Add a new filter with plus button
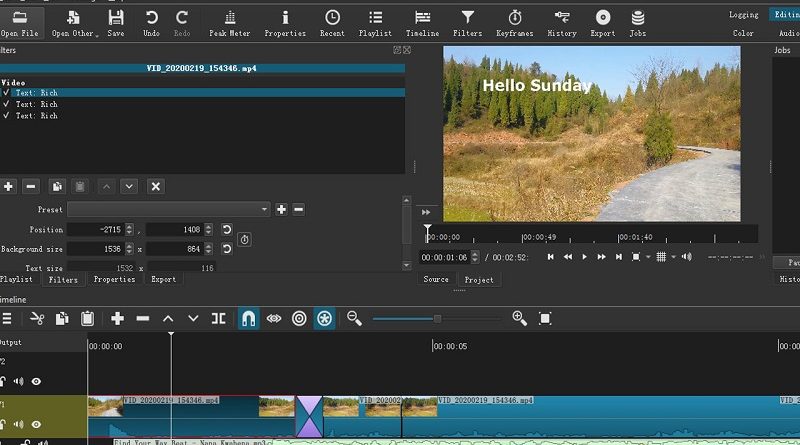This screenshot has width=800, height=445. 8,187
